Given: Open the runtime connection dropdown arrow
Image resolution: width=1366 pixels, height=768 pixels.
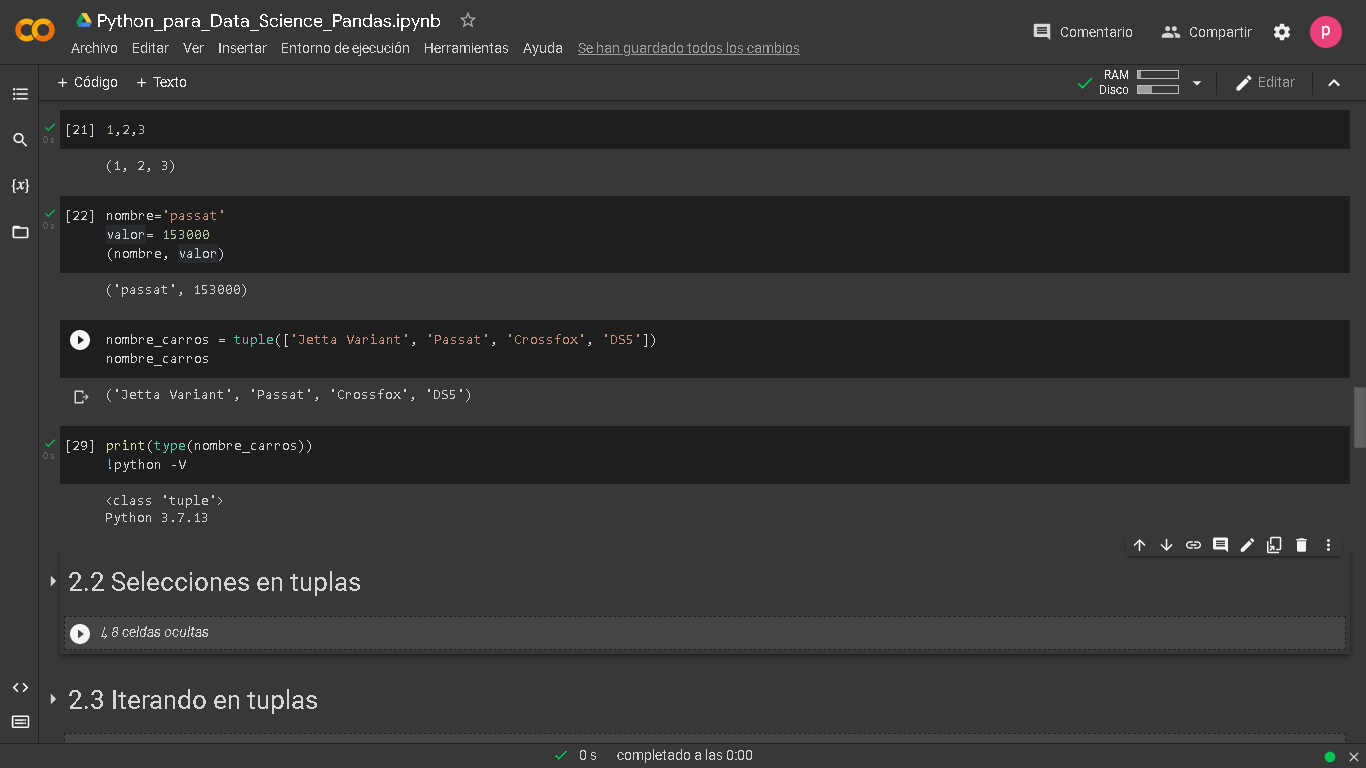Looking at the screenshot, I should [1197, 83].
